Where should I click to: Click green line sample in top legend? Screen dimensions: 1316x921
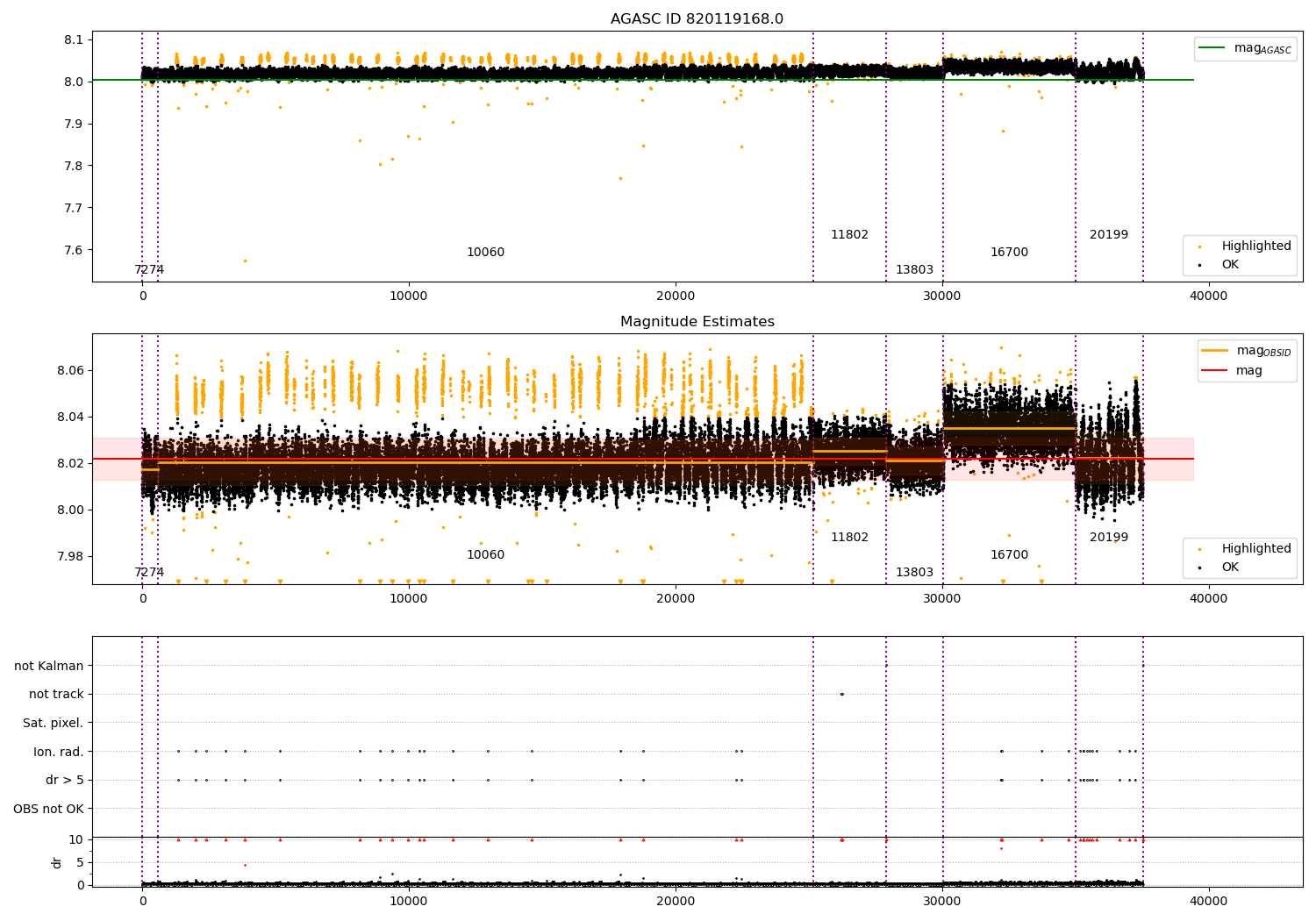point(1212,48)
